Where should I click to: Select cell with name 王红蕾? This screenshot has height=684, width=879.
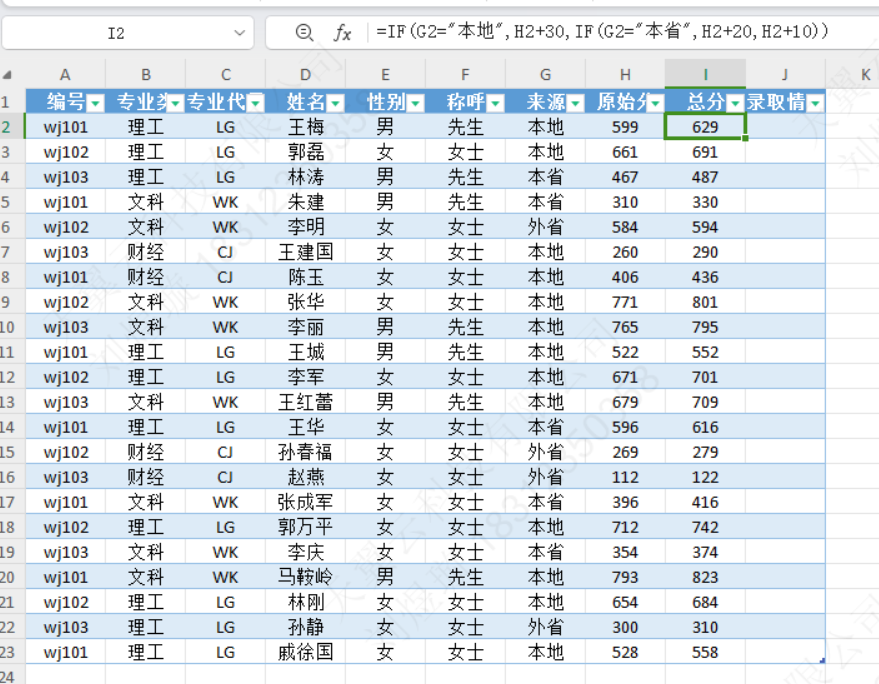(306, 402)
